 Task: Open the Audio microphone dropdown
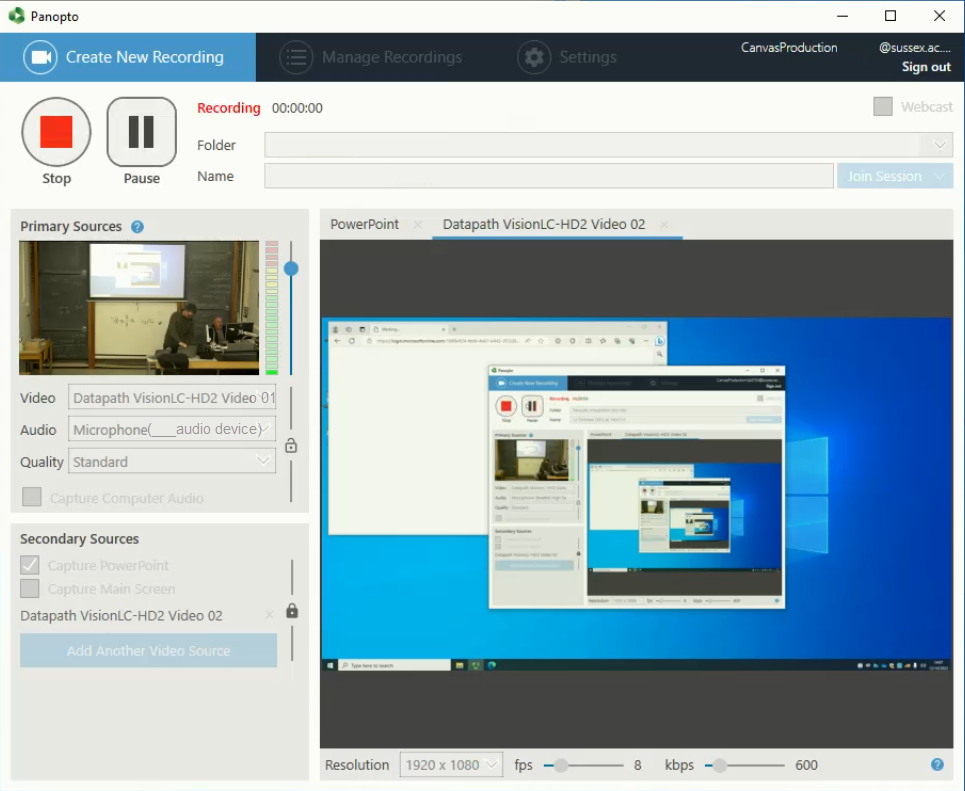172,429
